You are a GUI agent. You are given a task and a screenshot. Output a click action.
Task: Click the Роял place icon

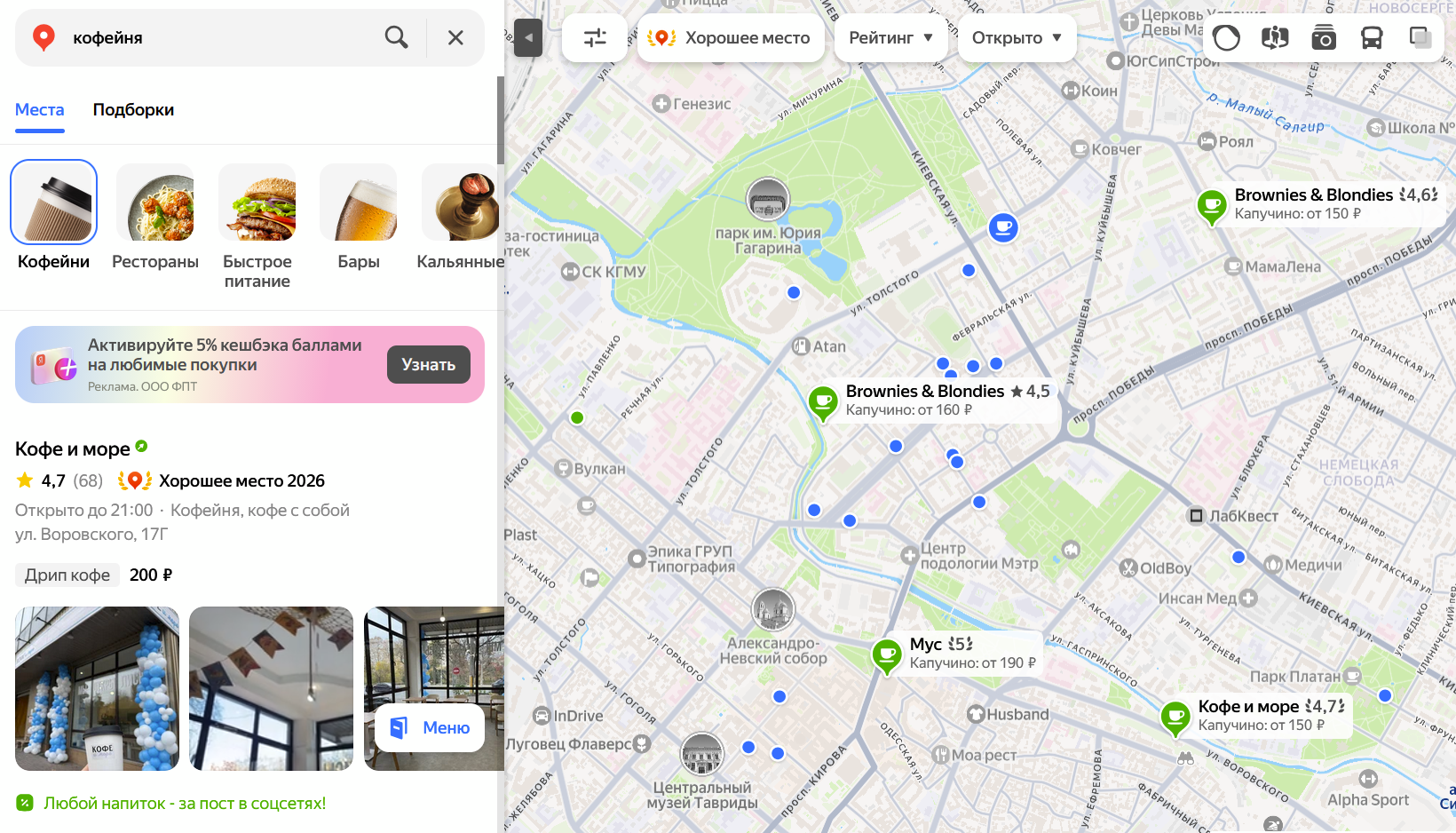click(x=1207, y=141)
